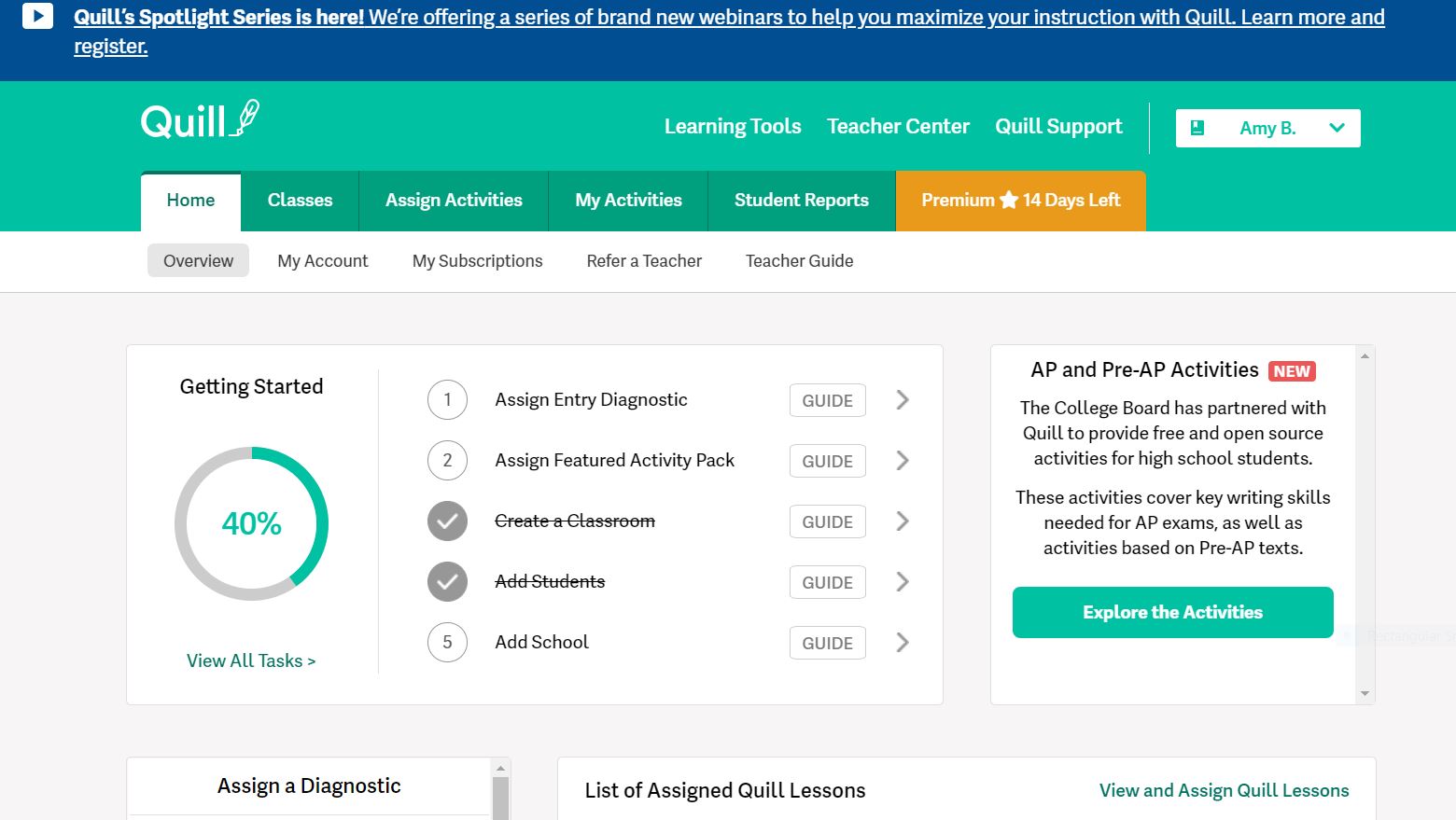Click the Quill logo
This screenshot has width=1456, height=820.
tap(200, 120)
